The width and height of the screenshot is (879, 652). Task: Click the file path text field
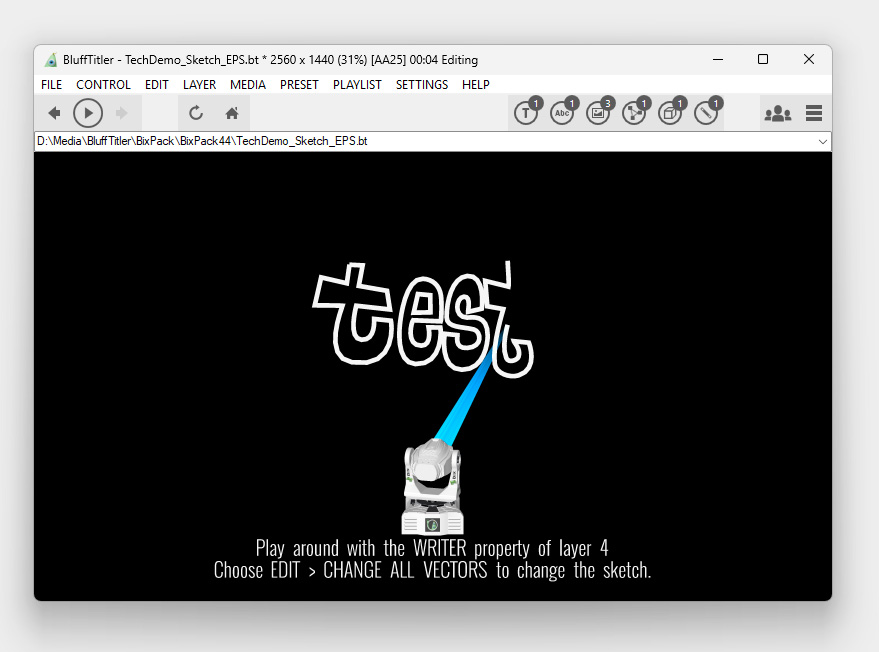pos(400,142)
